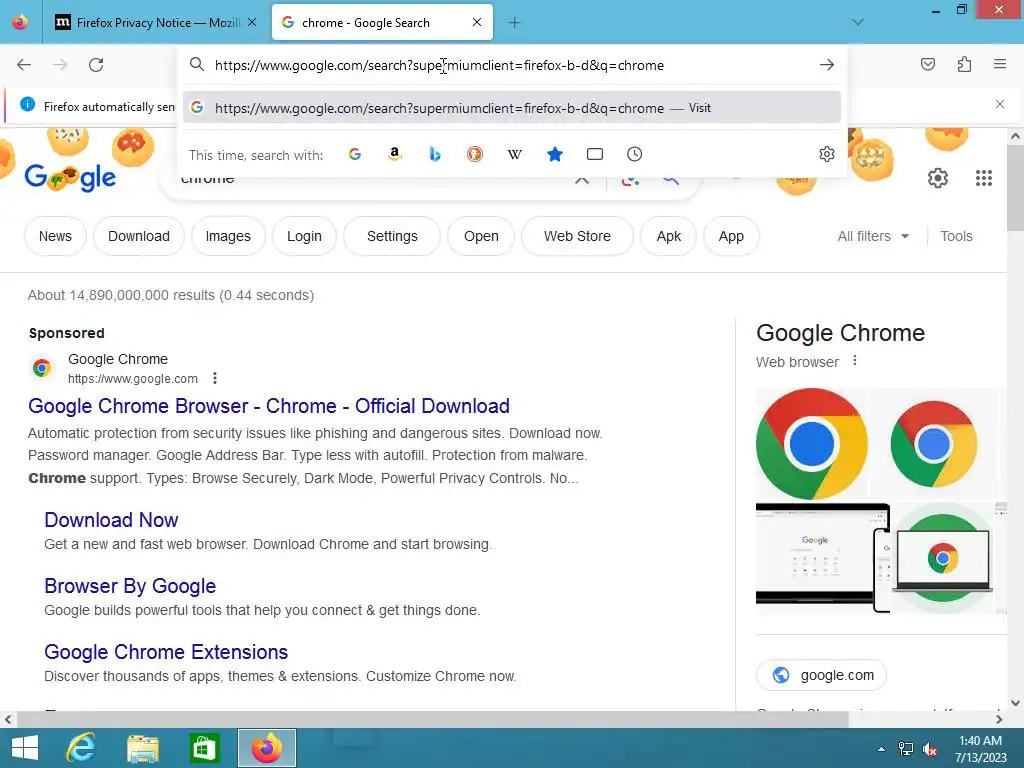Click the horizontal page scrollbar
The width and height of the screenshot is (1024, 768).
pyautogui.click(x=432, y=719)
